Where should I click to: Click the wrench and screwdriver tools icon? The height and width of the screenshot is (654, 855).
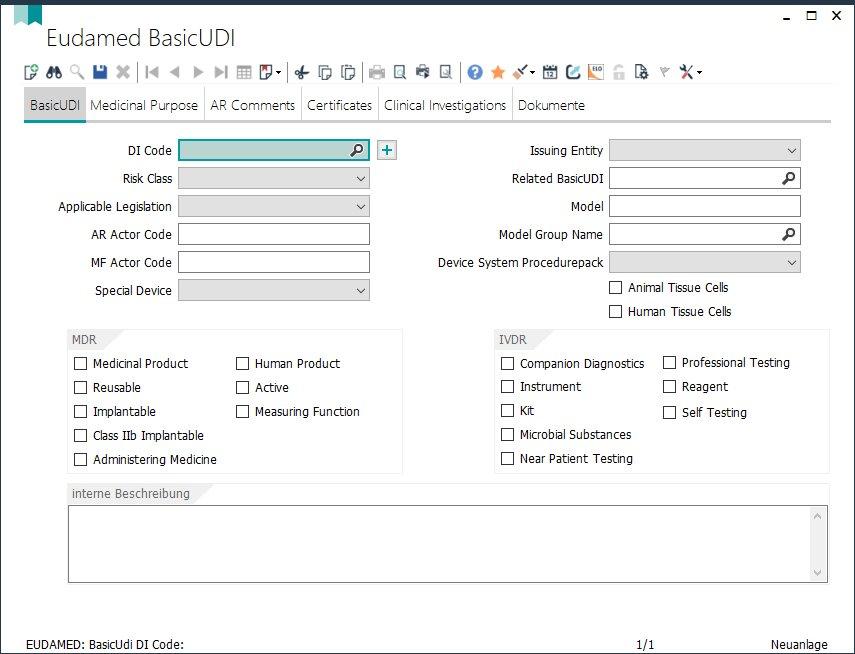pyautogui.click(x=687, y=72)
